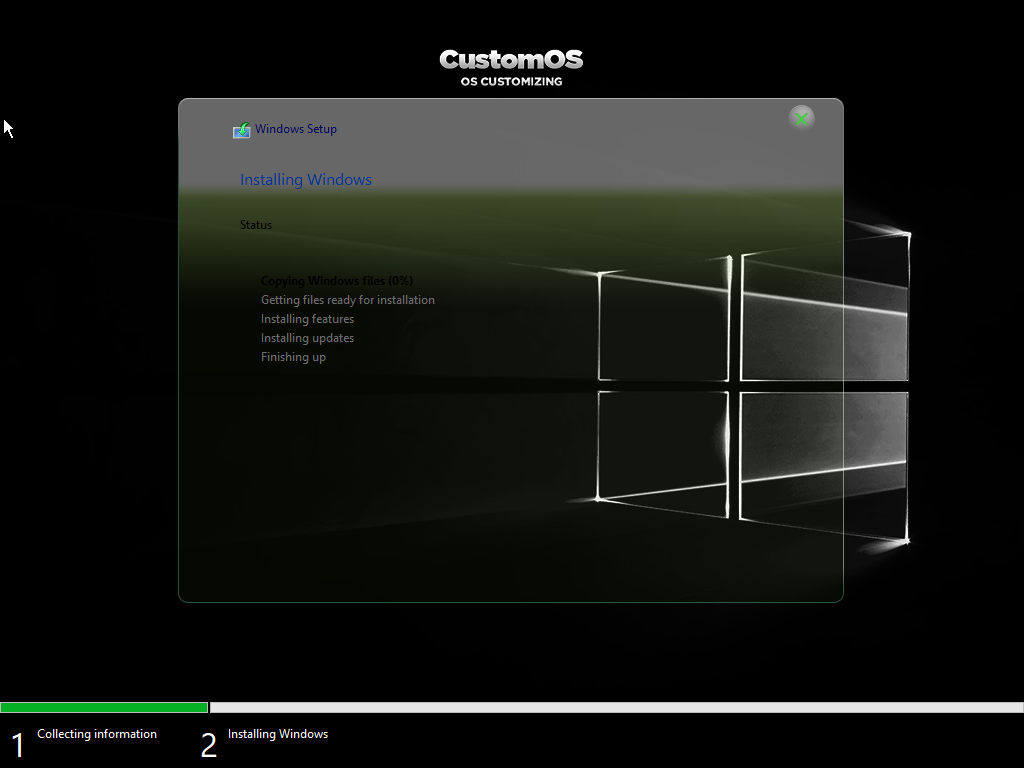Click the OS CUSTOMIZING subtitle text
The height and width of the screenshot is (768, 1024).
coord(511,82)
